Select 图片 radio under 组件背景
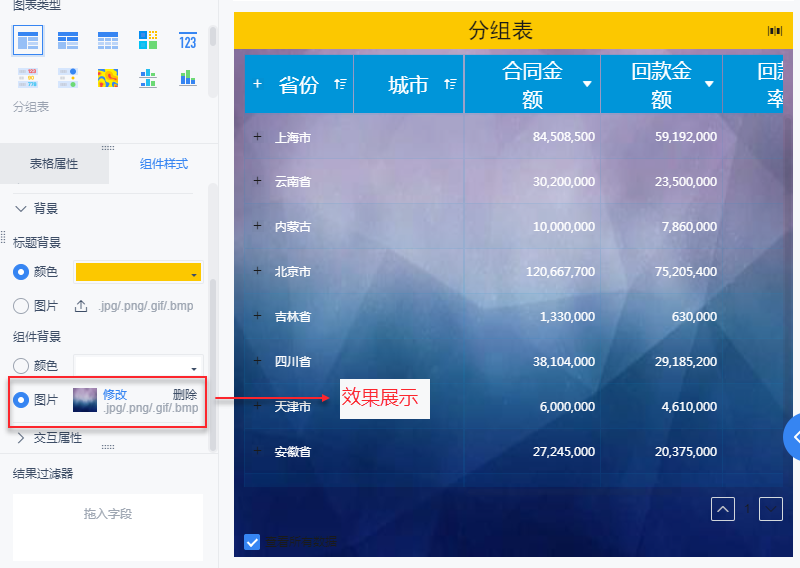The image size is (800, 568). point(21,400)
